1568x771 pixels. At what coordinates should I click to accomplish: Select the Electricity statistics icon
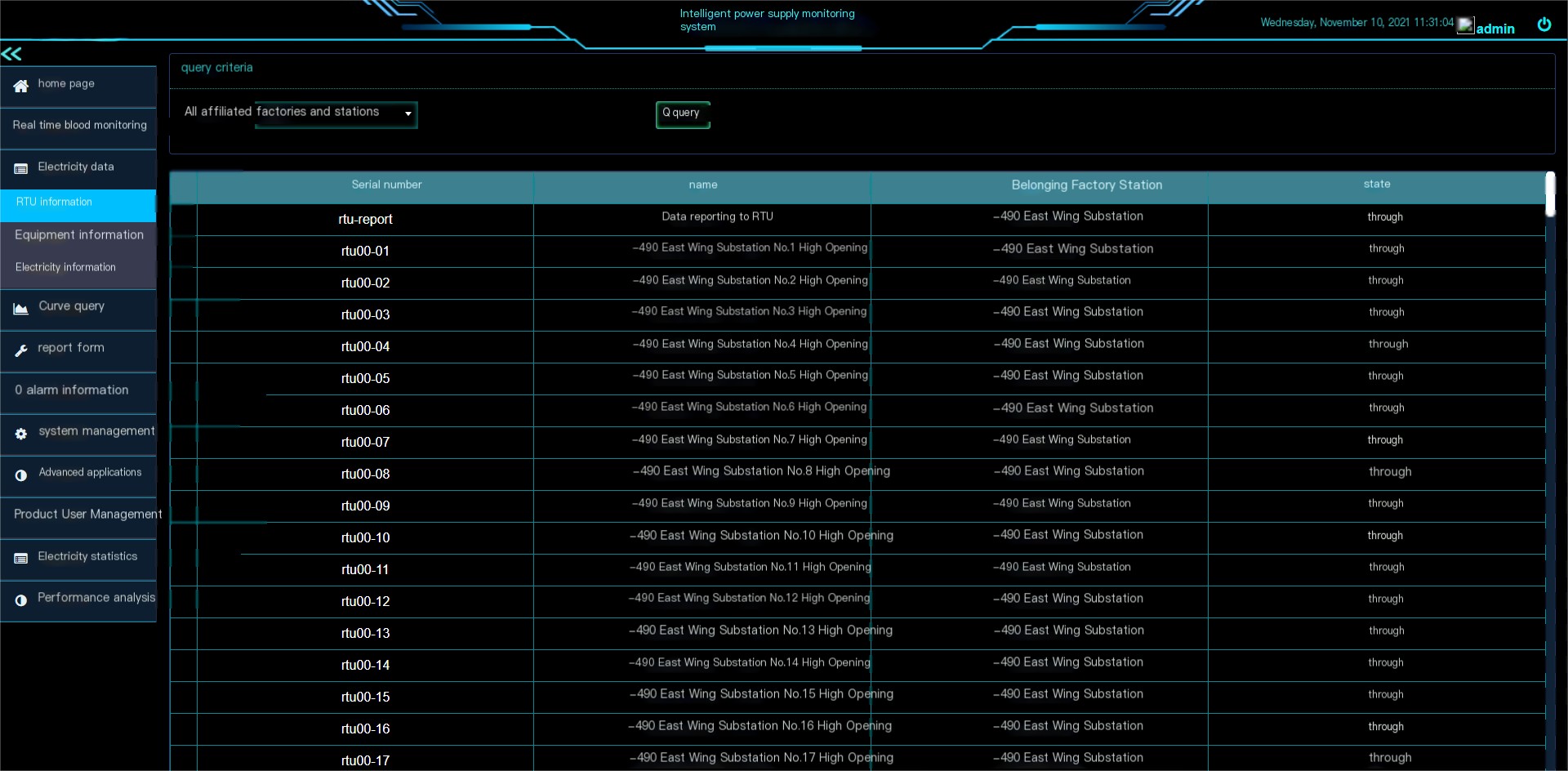20,559
